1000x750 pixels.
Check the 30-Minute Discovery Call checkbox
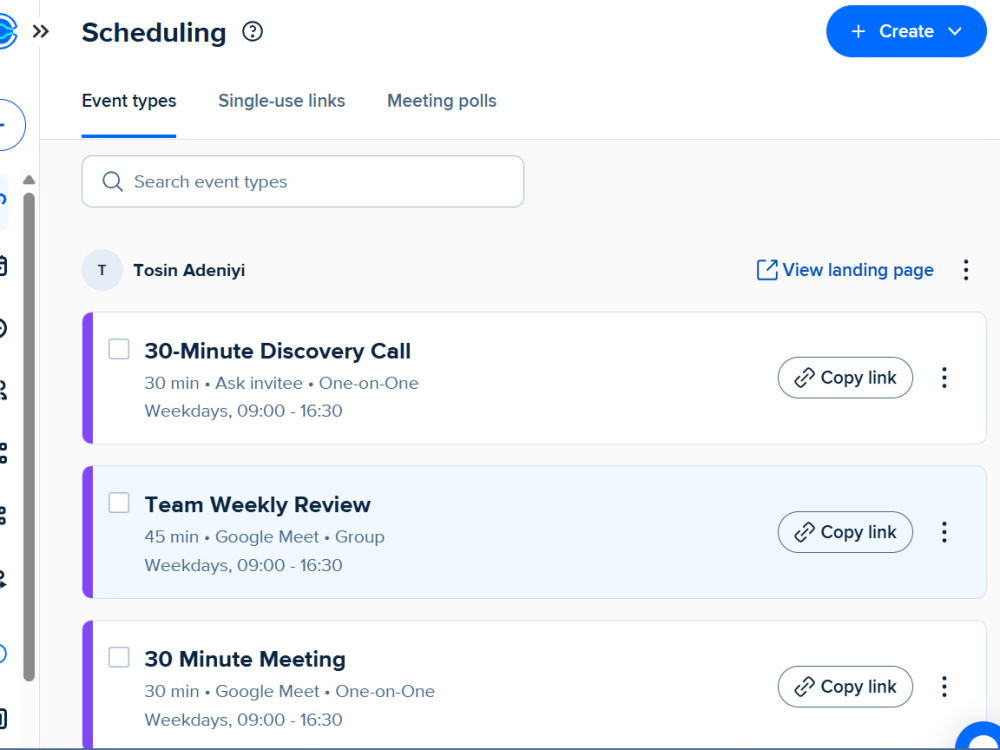pos(119,349)
